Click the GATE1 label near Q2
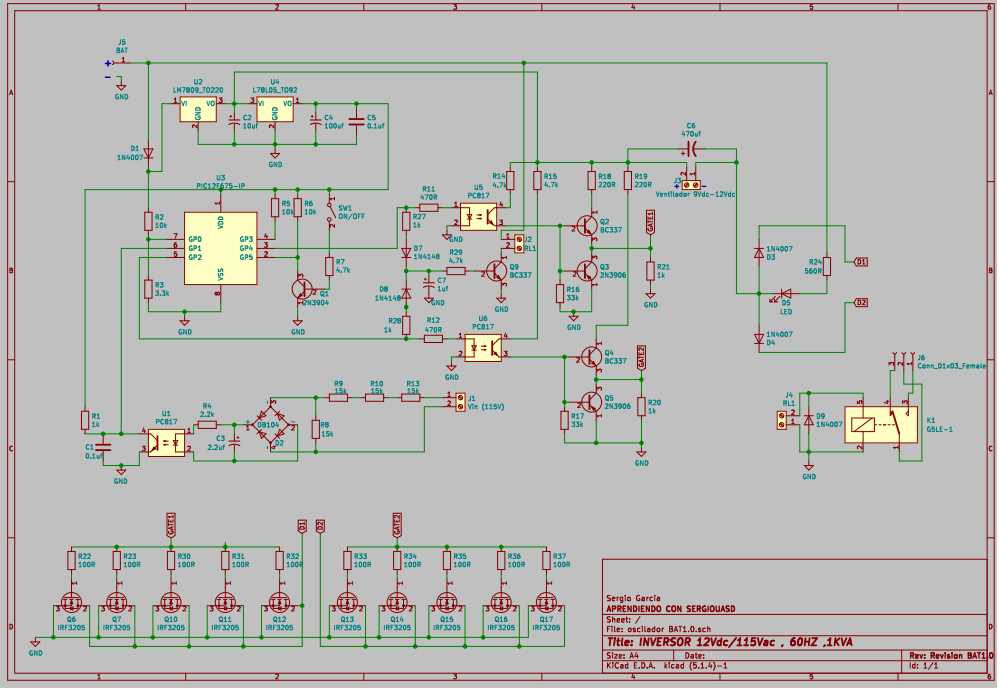The image size is (1000, 688). pos(651,223)
